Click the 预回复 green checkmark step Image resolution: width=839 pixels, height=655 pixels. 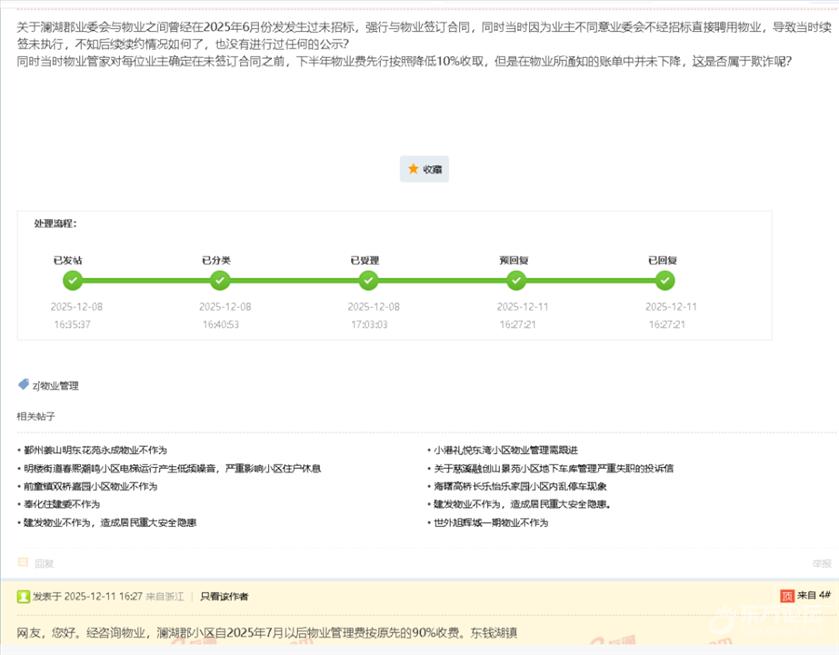(x=516, y=281)
